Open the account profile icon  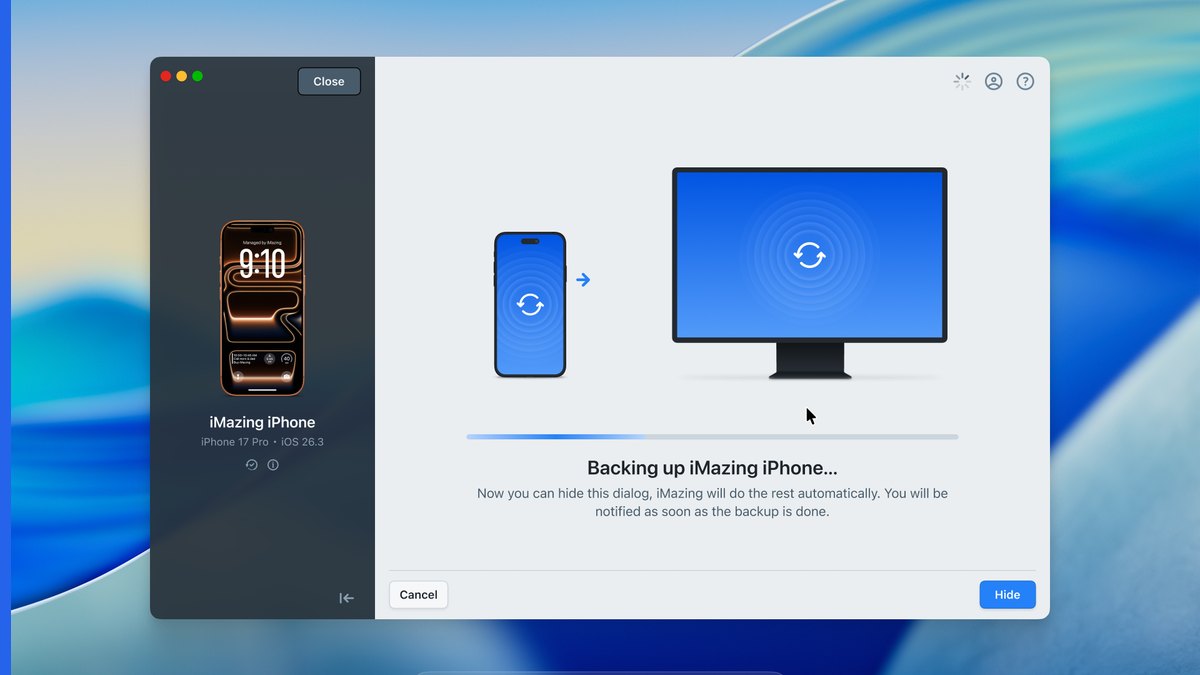pos(993,82)
